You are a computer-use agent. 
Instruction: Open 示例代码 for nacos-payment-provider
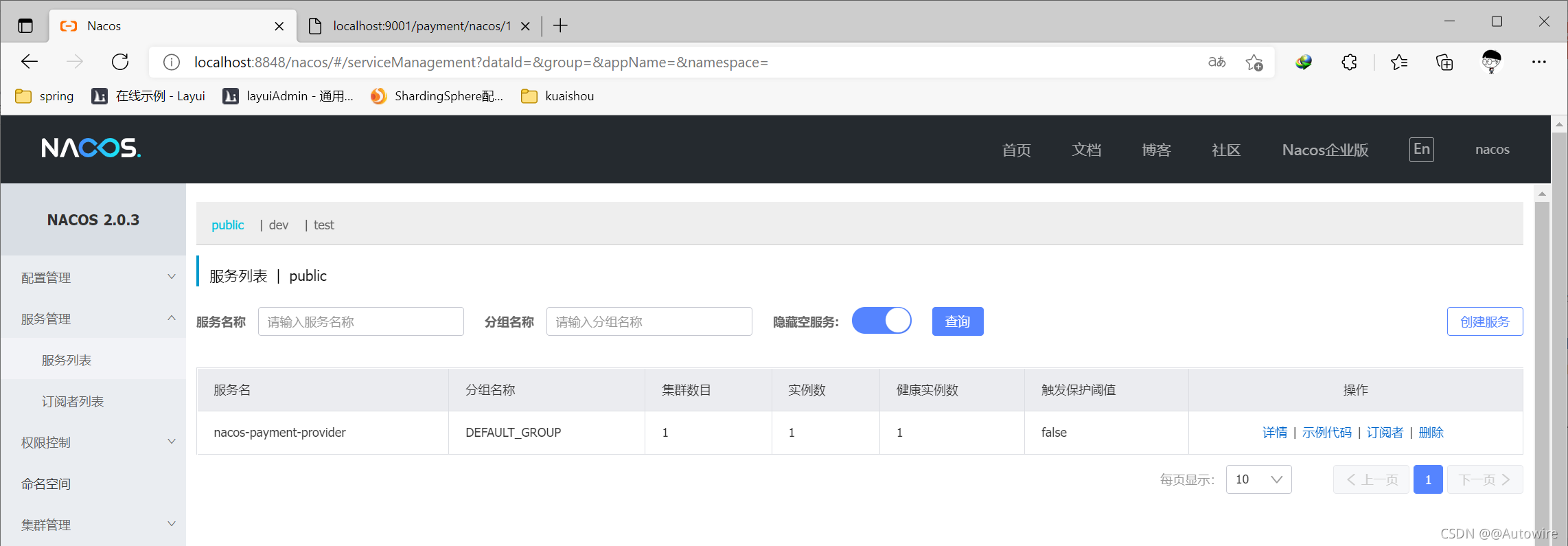click(x=1326, y=432)
